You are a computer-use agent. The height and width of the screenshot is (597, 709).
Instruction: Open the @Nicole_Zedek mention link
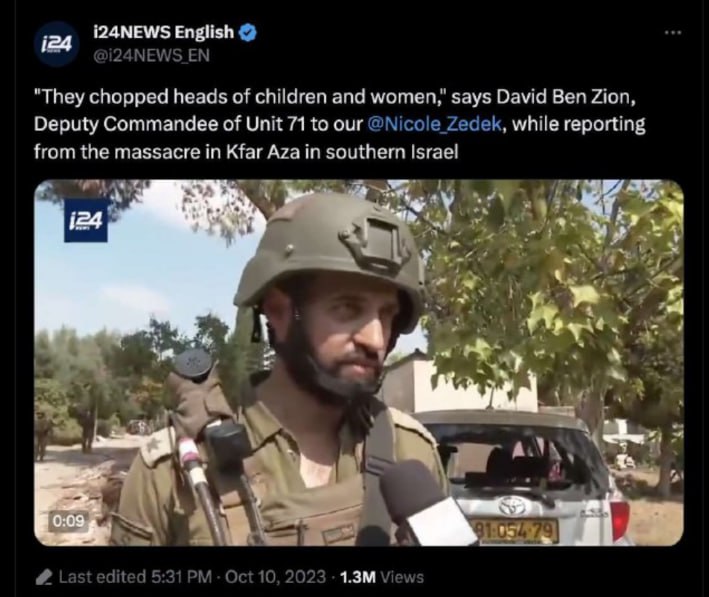pos(435,124)
